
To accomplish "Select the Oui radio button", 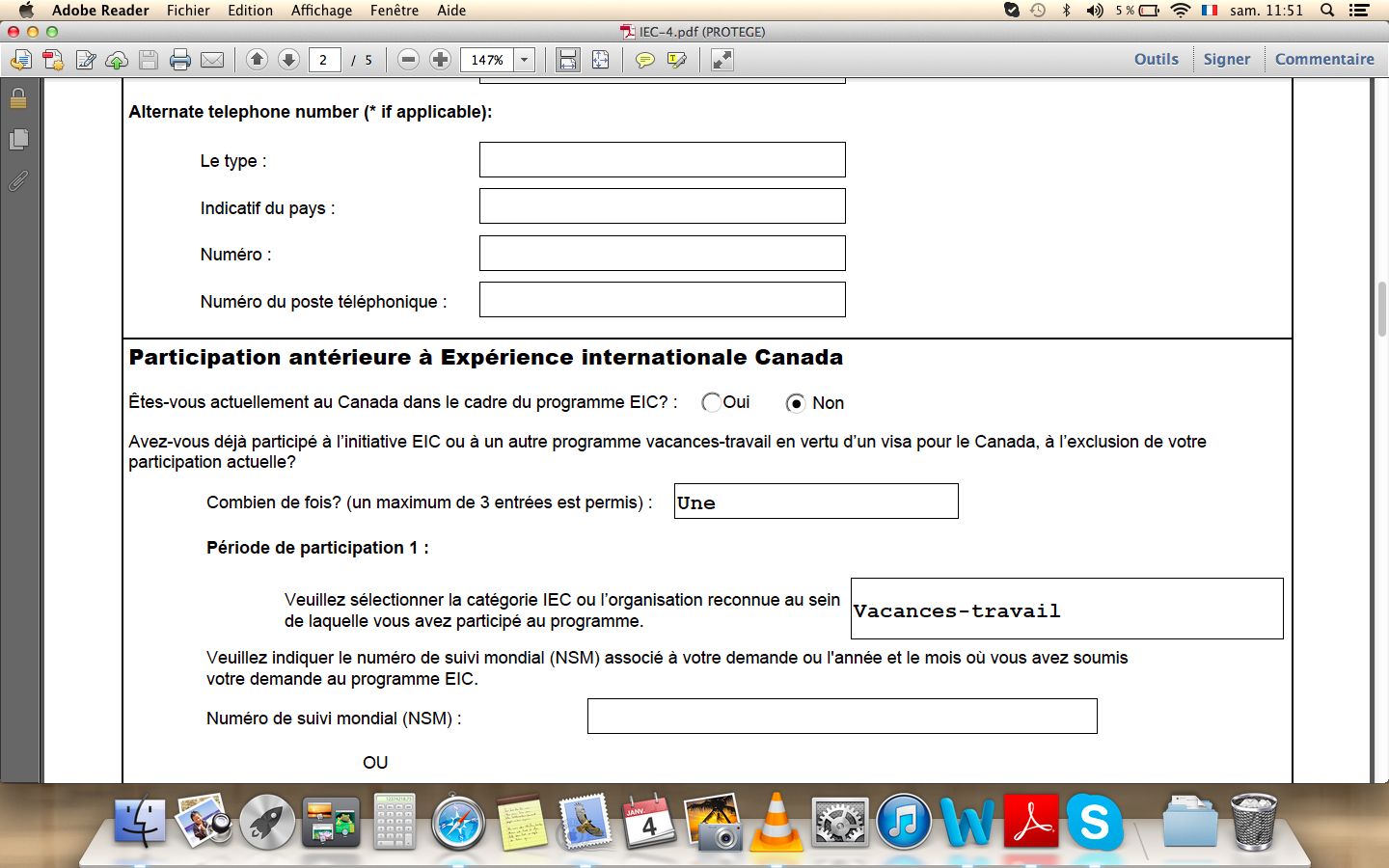I will [x=711, y=402].
